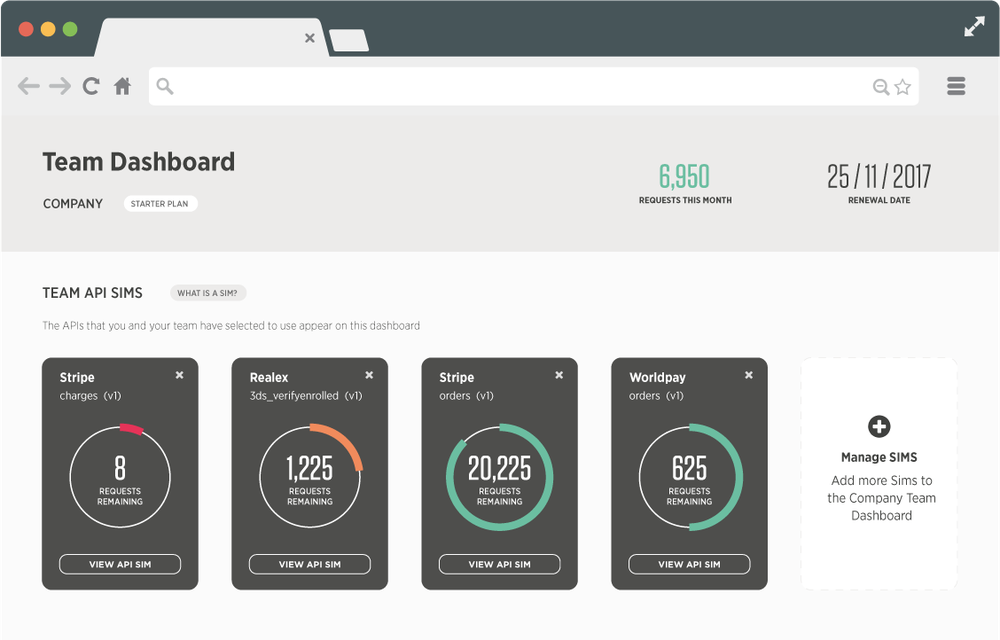Click the Manage SIMS plus icon
The height and width of the screenshot is (640, 1000).
pos(879,426)
